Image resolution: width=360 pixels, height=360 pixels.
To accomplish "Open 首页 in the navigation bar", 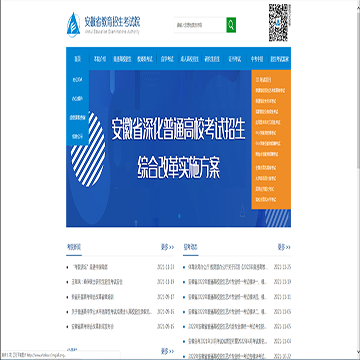I will tap(78, 59).
